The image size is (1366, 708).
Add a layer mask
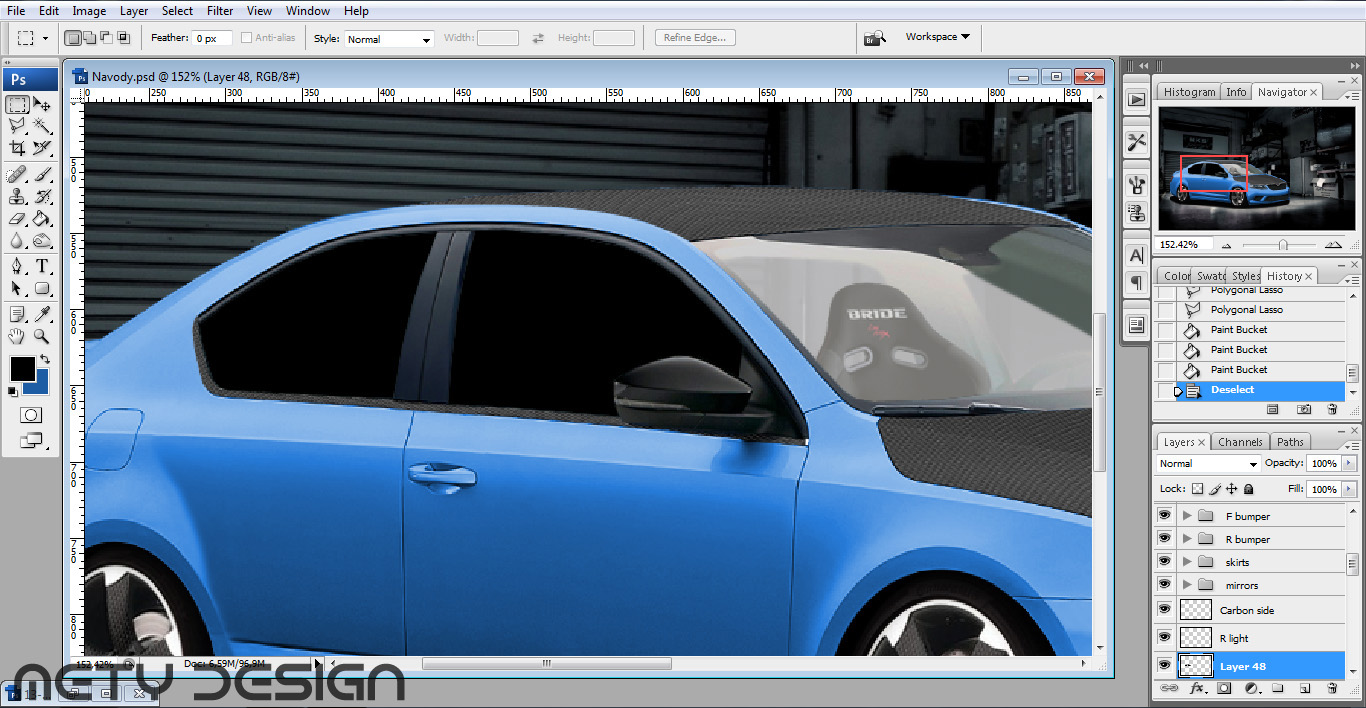click(1224, 689)
